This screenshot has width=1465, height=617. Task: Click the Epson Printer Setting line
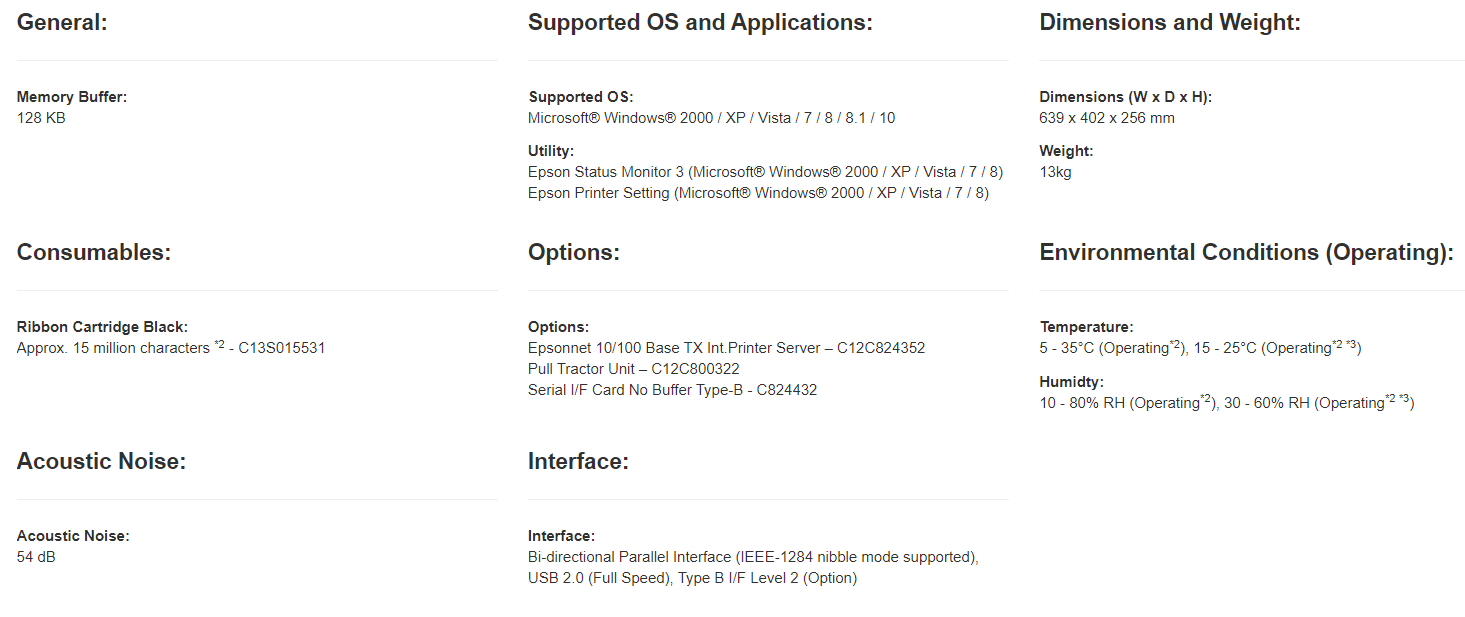click(758, 193)
